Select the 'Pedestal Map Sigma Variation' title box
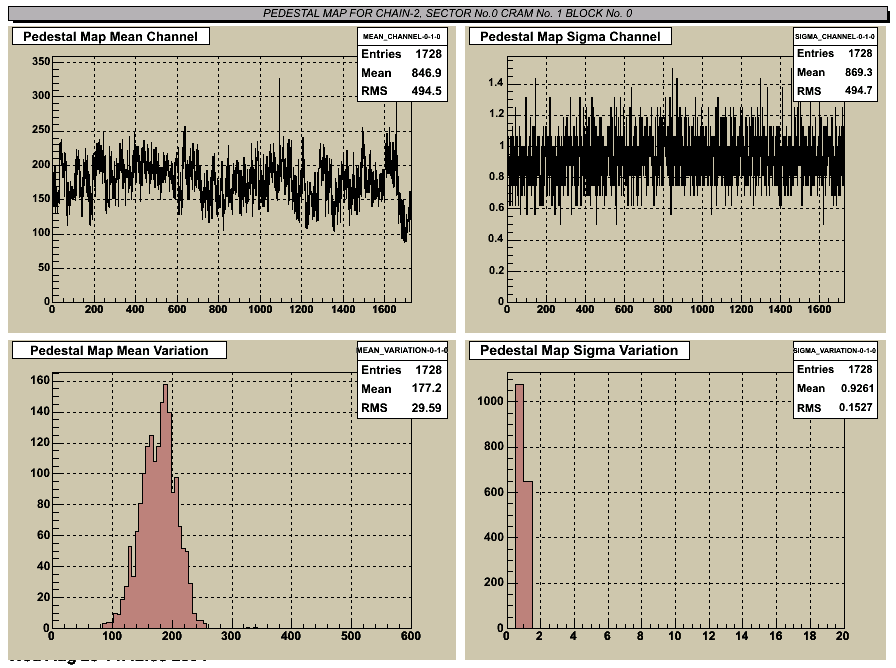This screenshot has width=896, height=668. [579, 350]
